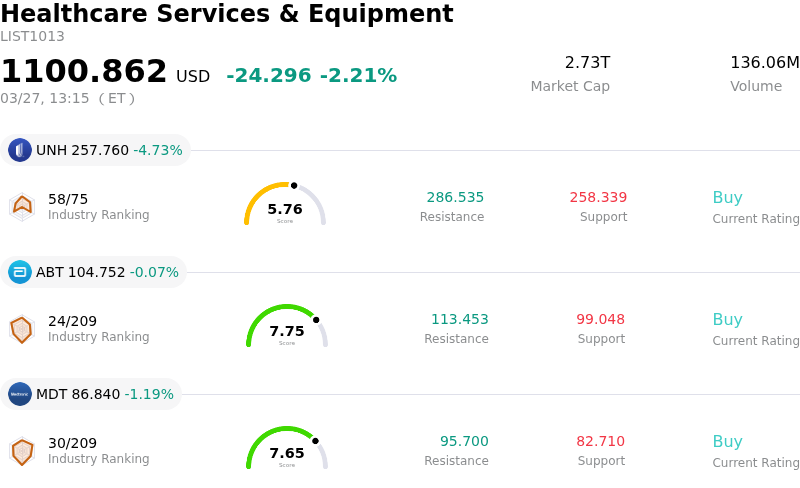Click MDT industry ranking shield icon
Viewport: 800px width, 488px height.
22,451
